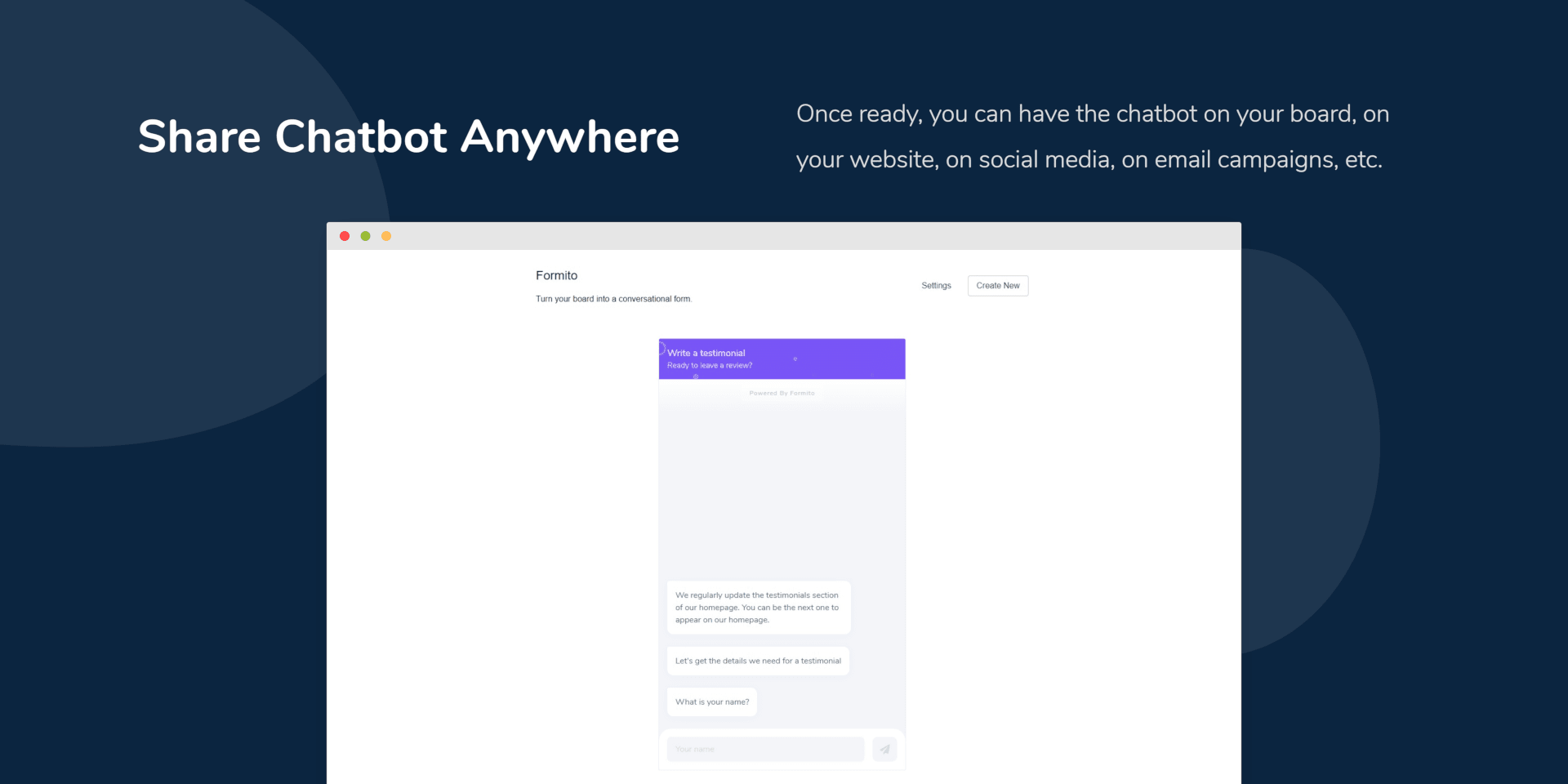Click the yellow window dot
Image resolution: width=1568 pixels, height=784 pixels.
[x=386, y=236]
